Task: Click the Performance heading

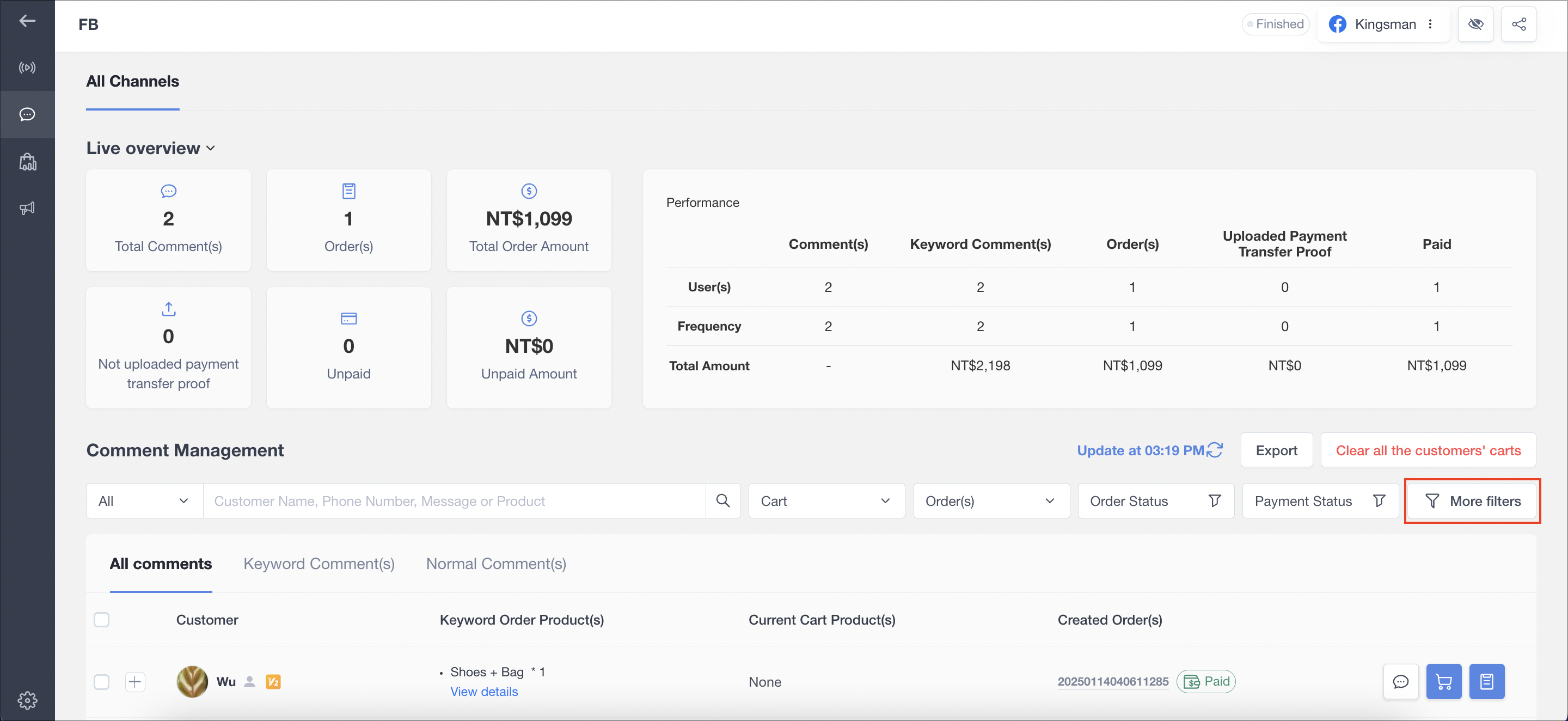Action: tap(702, 203)
